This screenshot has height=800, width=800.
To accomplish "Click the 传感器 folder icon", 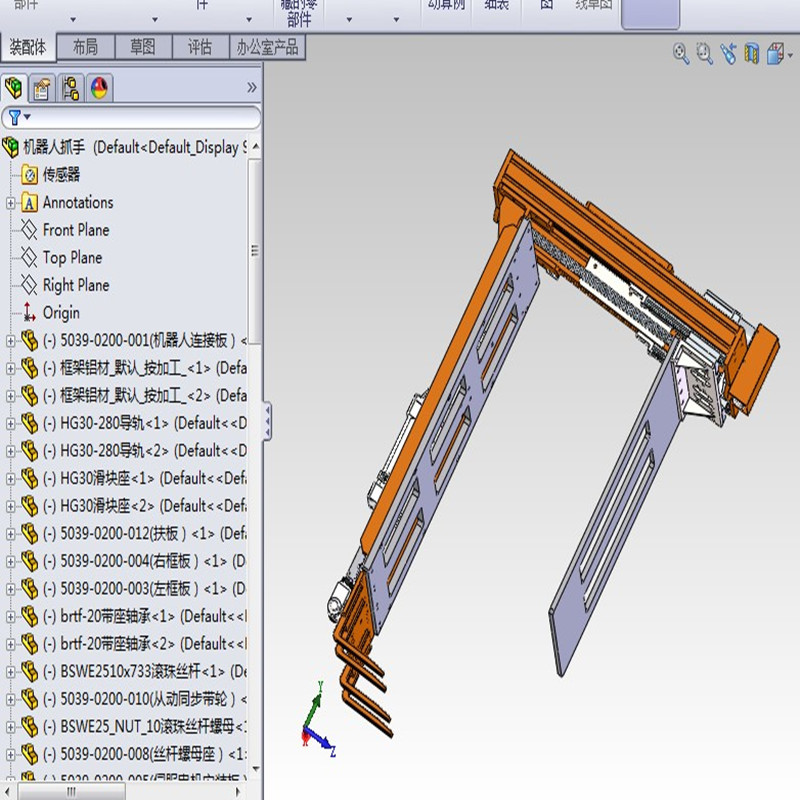I will click(x=30, y=175).
